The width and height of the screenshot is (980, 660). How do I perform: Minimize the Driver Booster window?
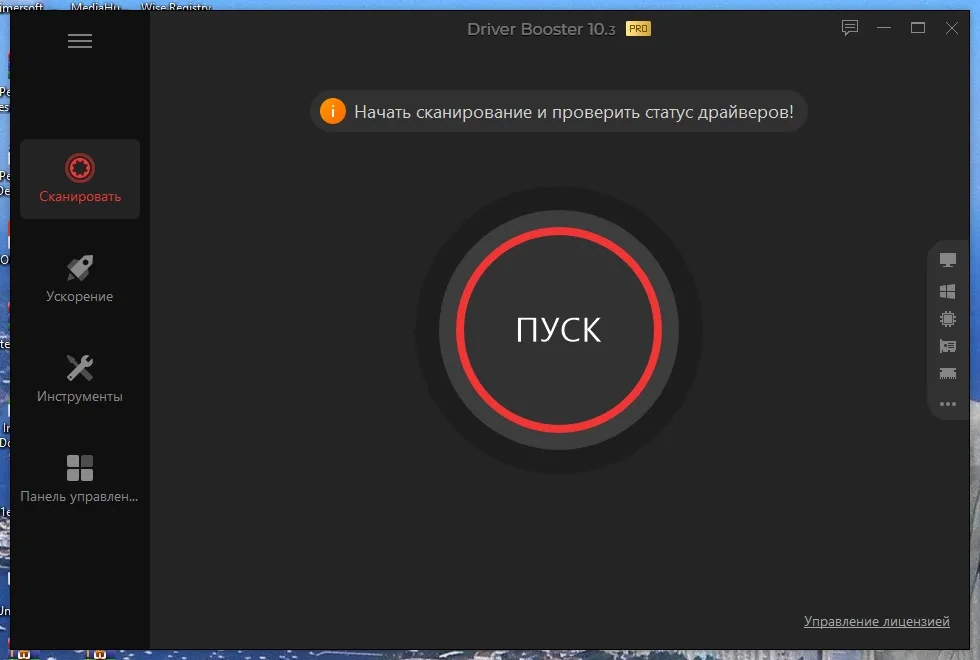[884, 28]
